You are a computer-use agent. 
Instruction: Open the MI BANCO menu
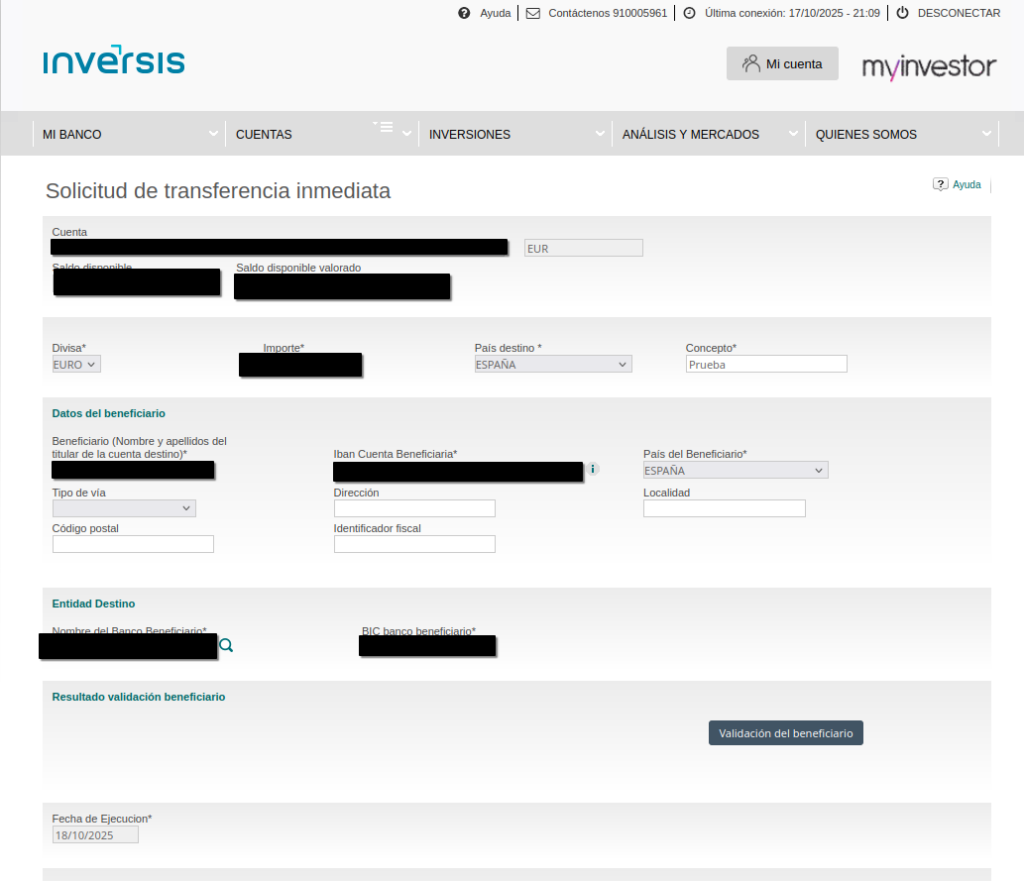tap(129, 134)
